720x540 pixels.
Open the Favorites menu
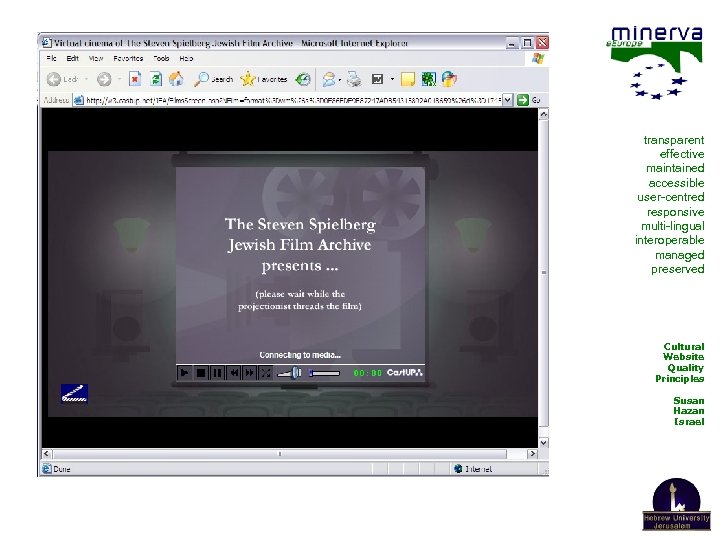click(x=128, y=58)
